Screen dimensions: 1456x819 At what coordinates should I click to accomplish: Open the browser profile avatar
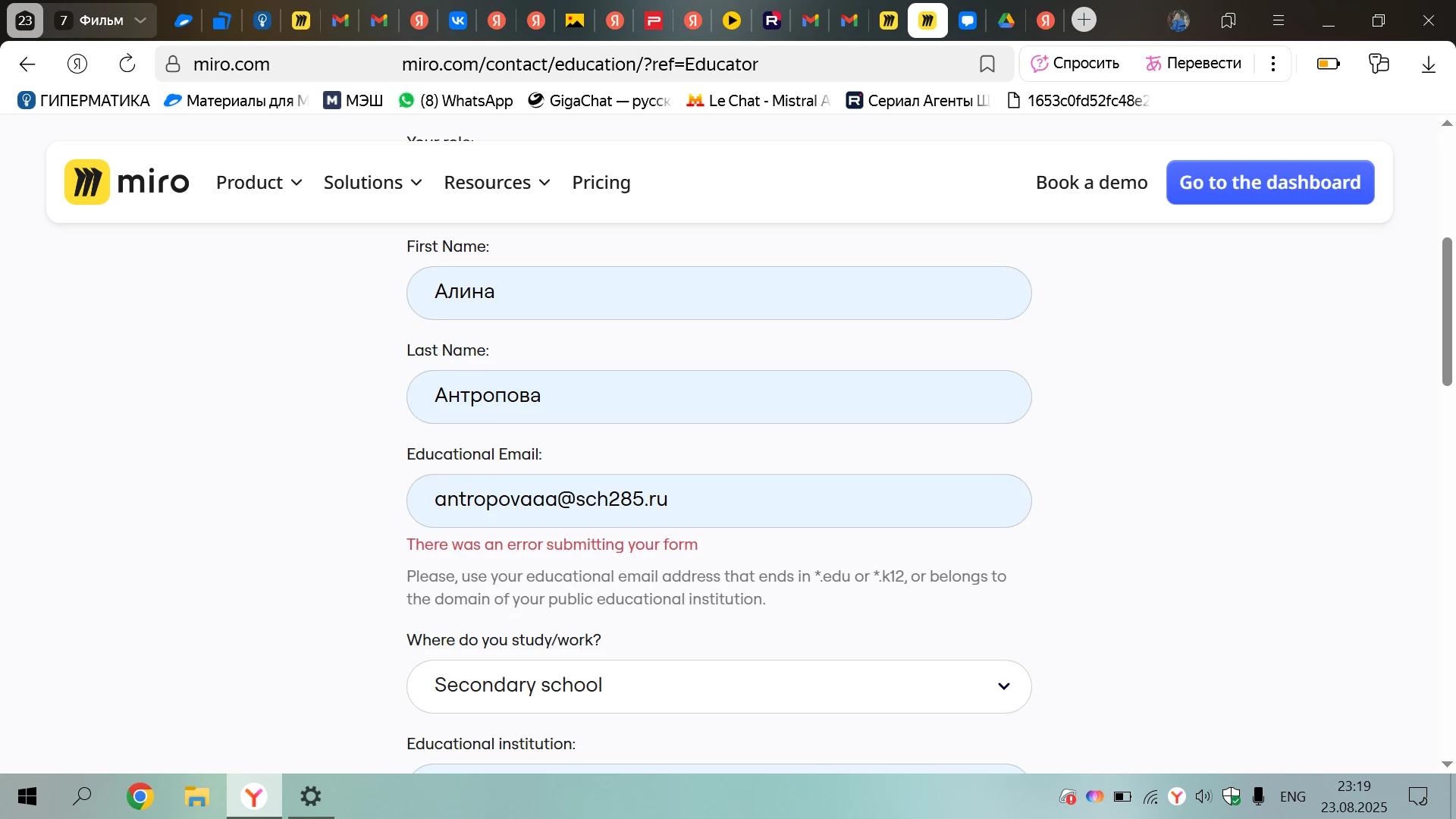pyautogui.click(x=1178, y=20)
